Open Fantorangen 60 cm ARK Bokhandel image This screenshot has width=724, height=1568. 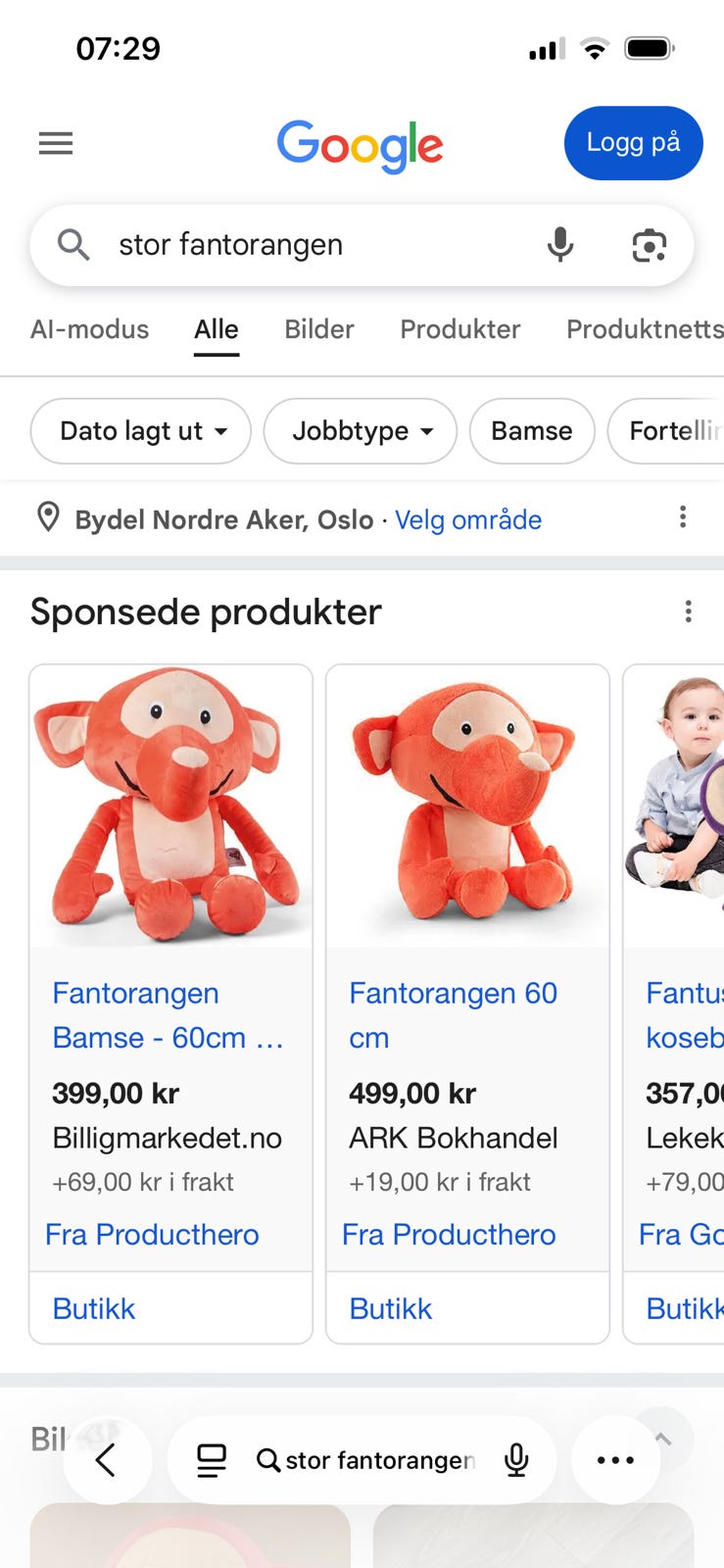click(x=467, y=806)
